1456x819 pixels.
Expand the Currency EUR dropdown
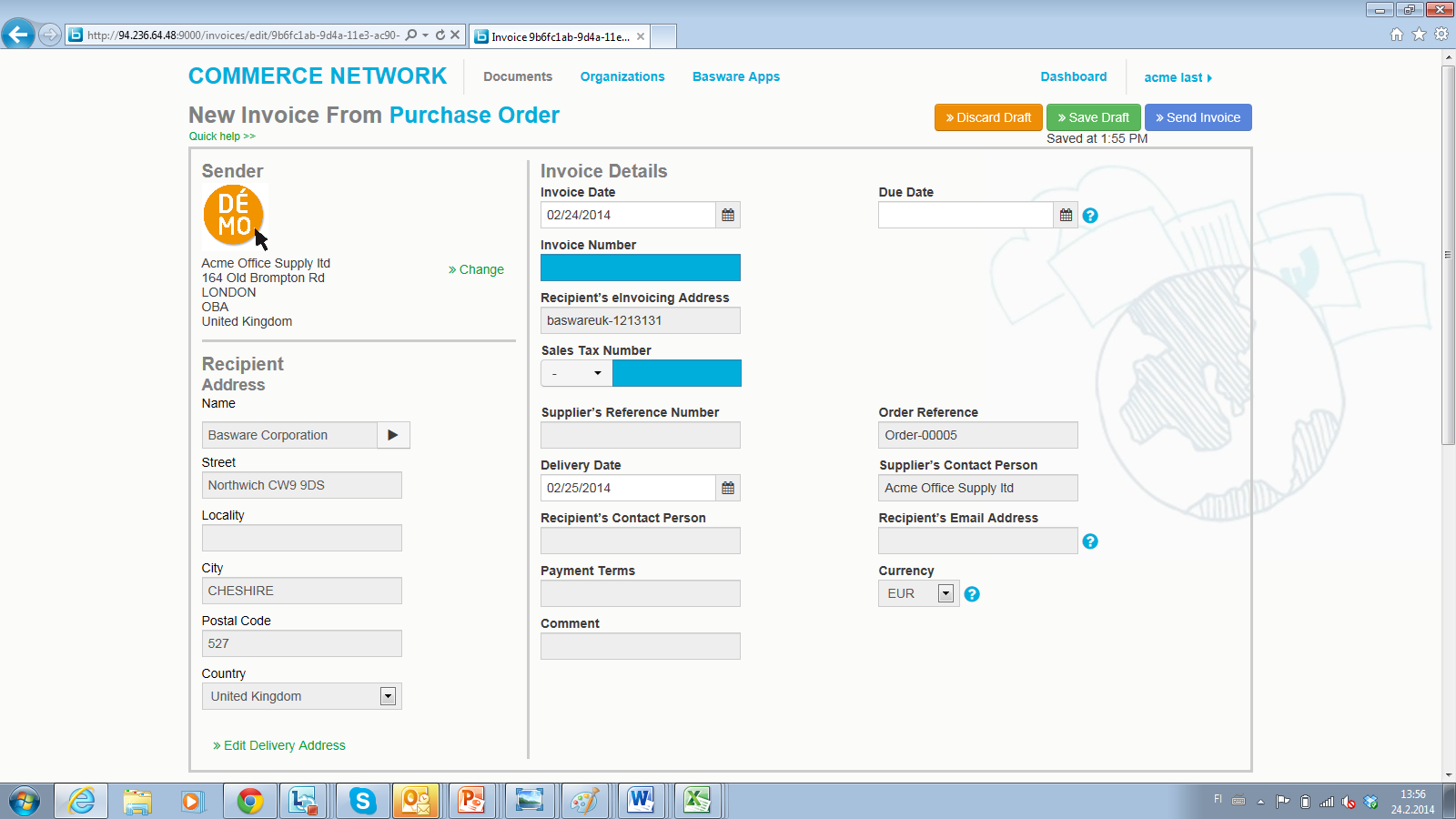click(945, 593)
